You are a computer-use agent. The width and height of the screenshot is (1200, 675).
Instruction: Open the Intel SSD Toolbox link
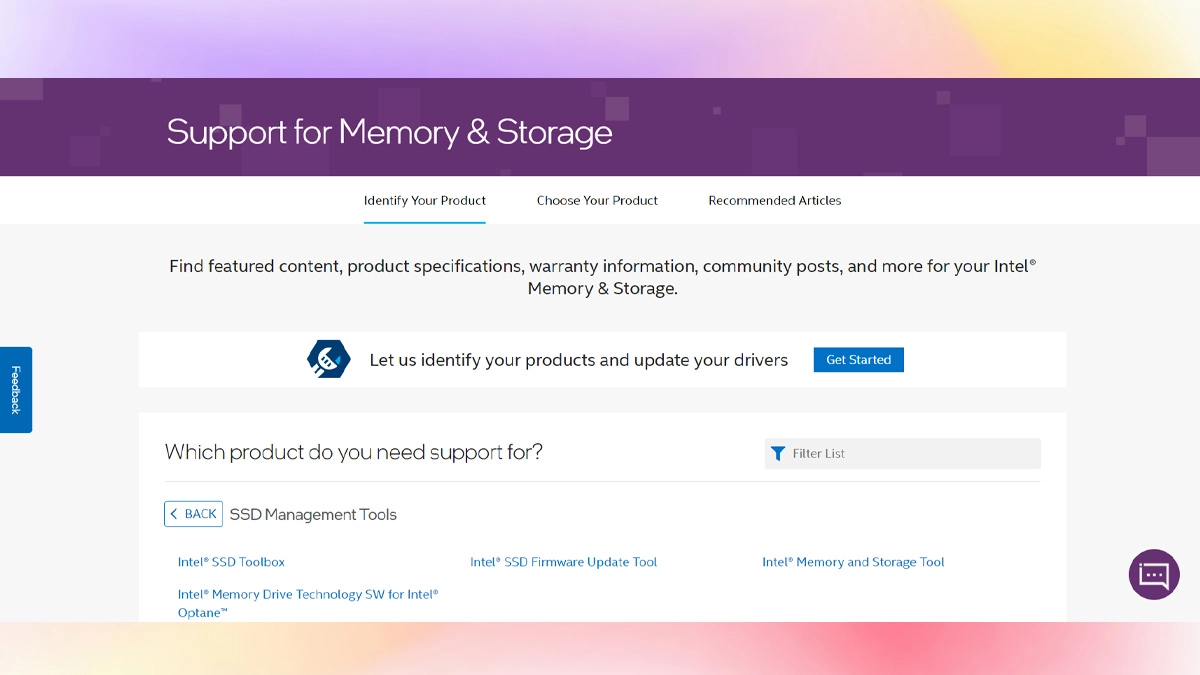coord(231,562)
